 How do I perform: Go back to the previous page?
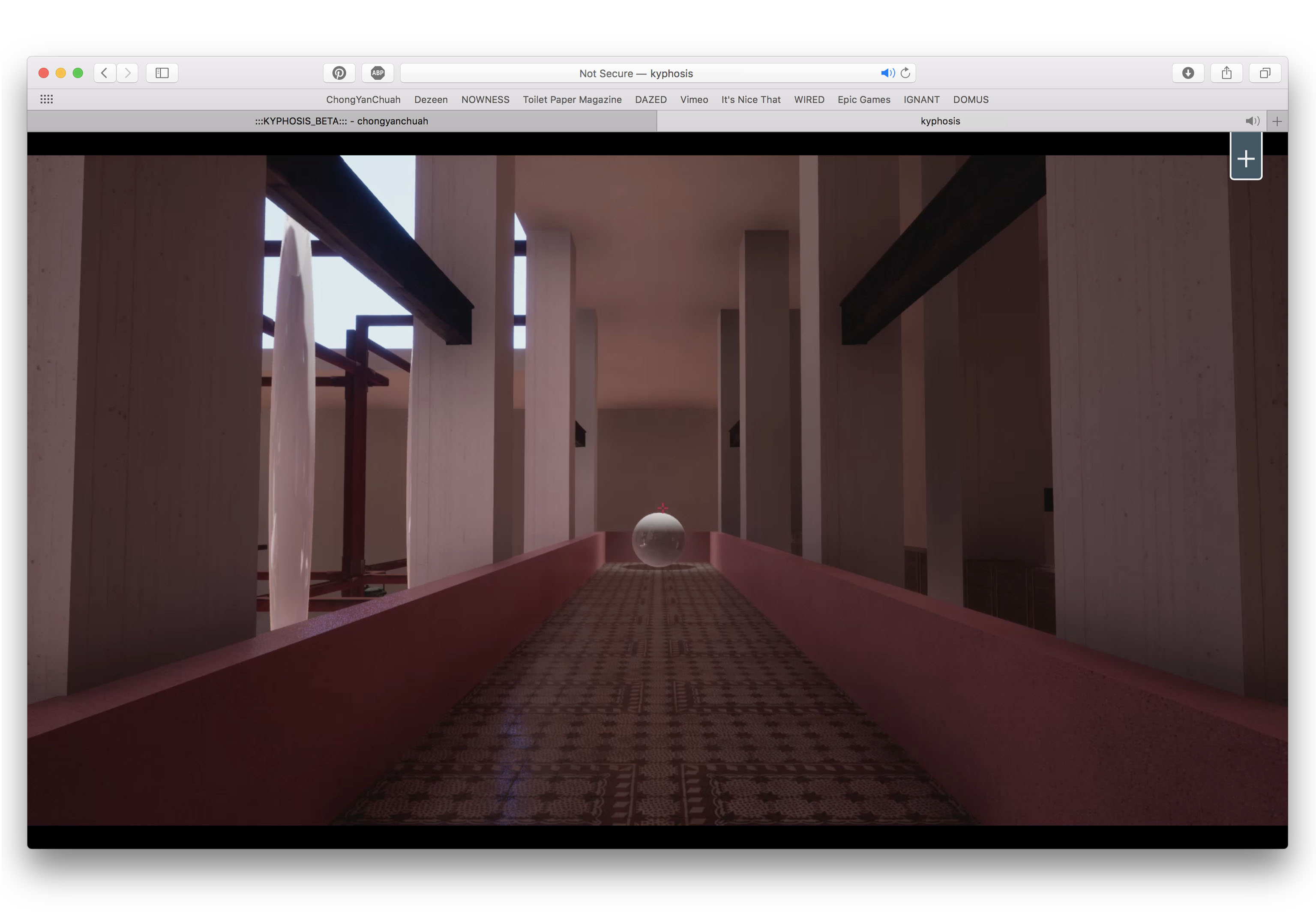click(104, 73)
